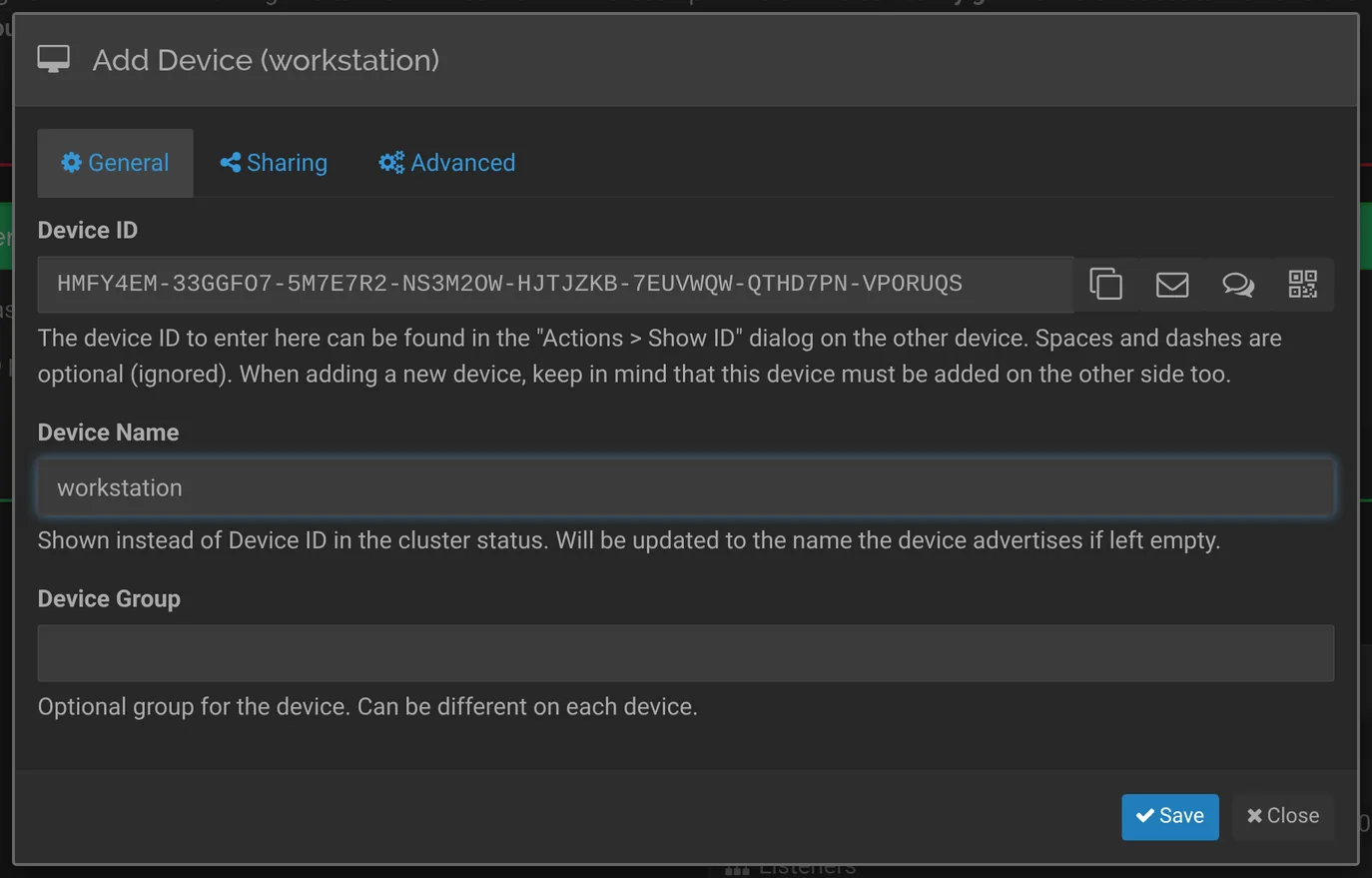
Task: Click the monitor icon in dialog title
Action: tap(54, 60)
